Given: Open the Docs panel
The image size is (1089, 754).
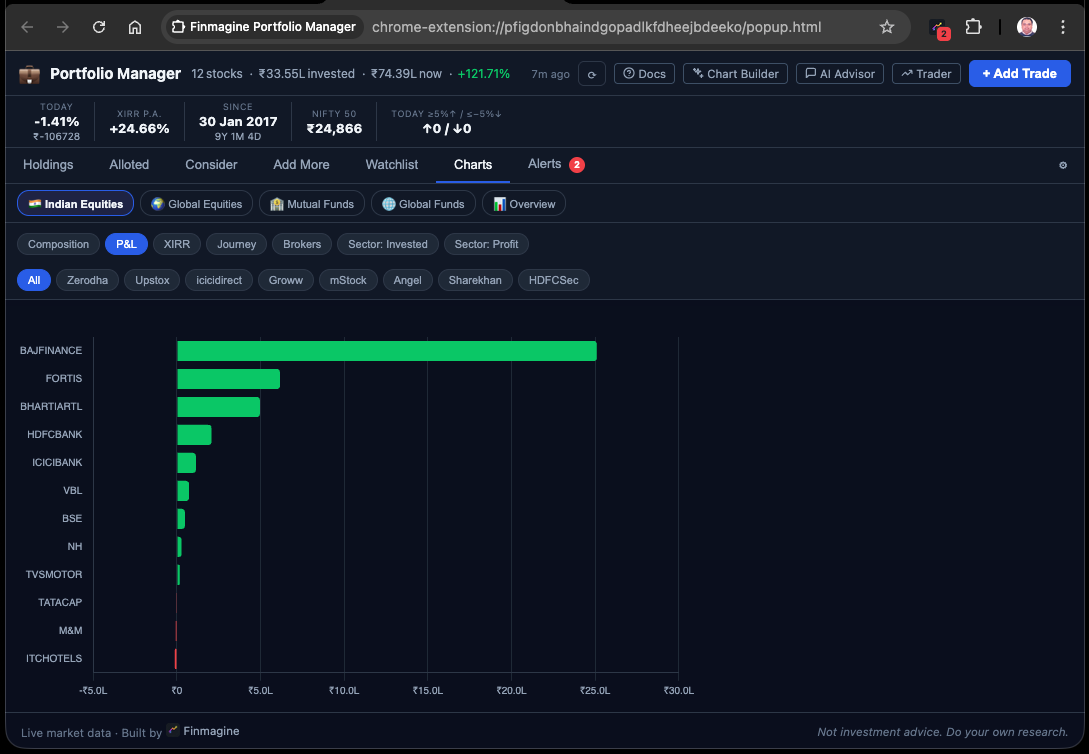Looking at the screenshot, I should coord(644,73).
